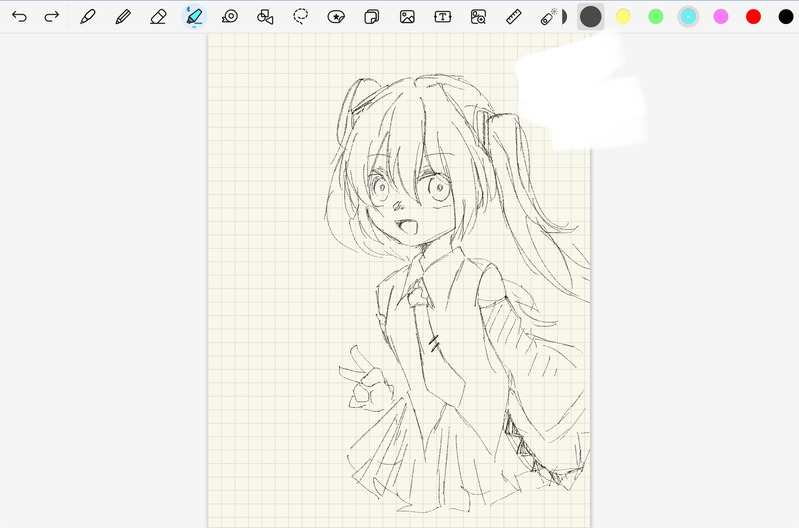Toggle the Ruler tool
The height and width of the screenshot is (528, 799).
click(x=513, y=17)
